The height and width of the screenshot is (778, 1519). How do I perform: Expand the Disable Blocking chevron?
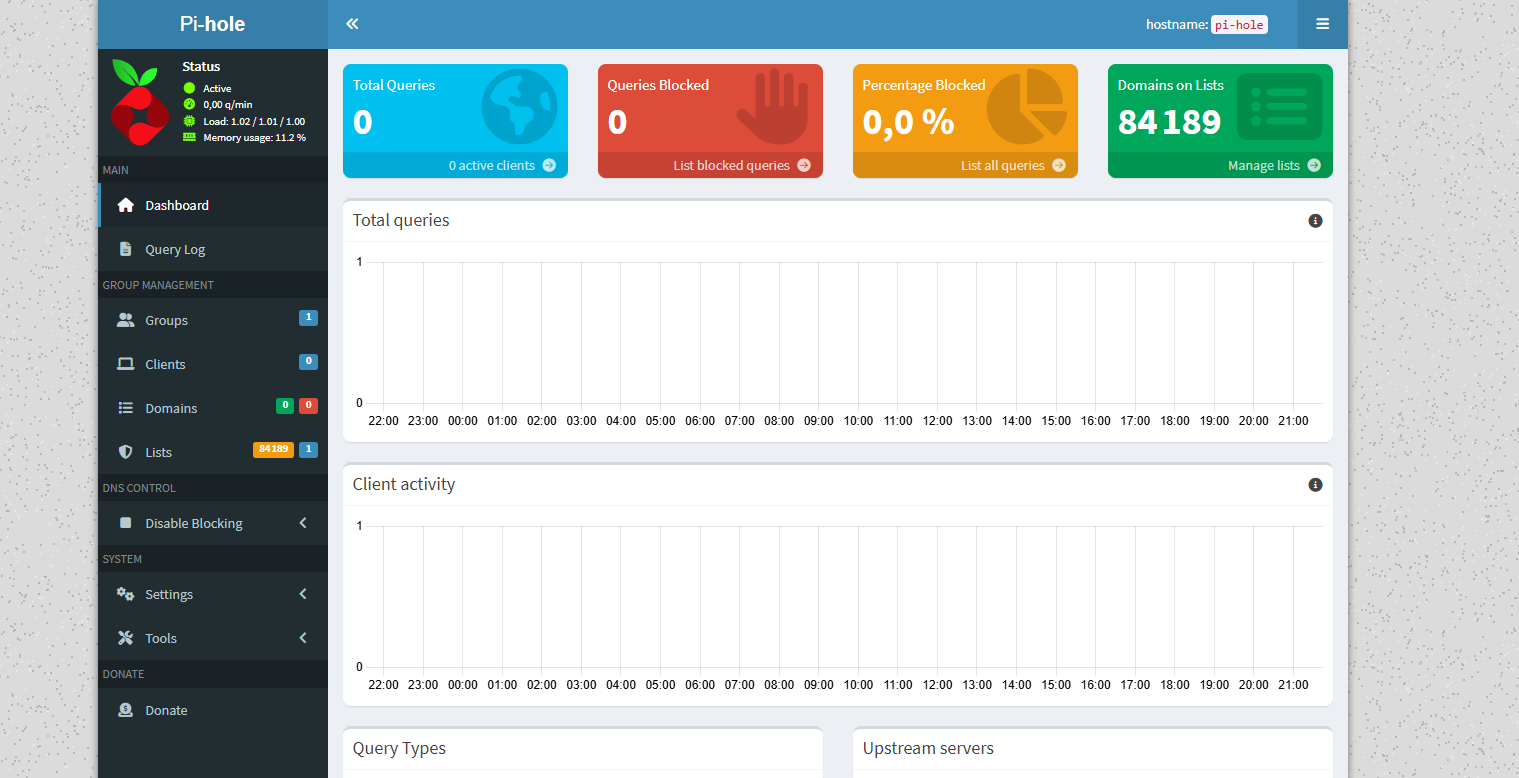[303, 522]
